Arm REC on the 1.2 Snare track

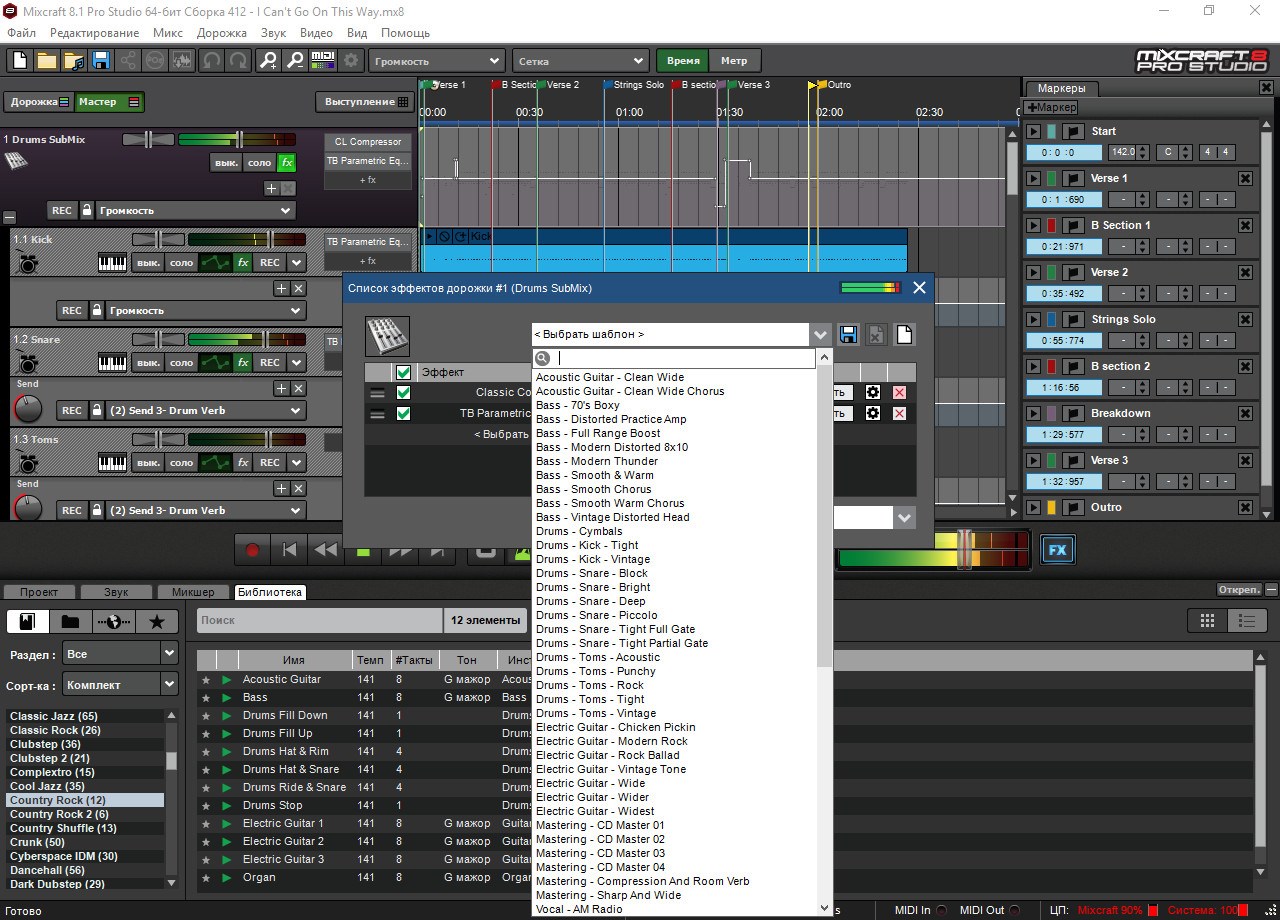coord(270,363)
